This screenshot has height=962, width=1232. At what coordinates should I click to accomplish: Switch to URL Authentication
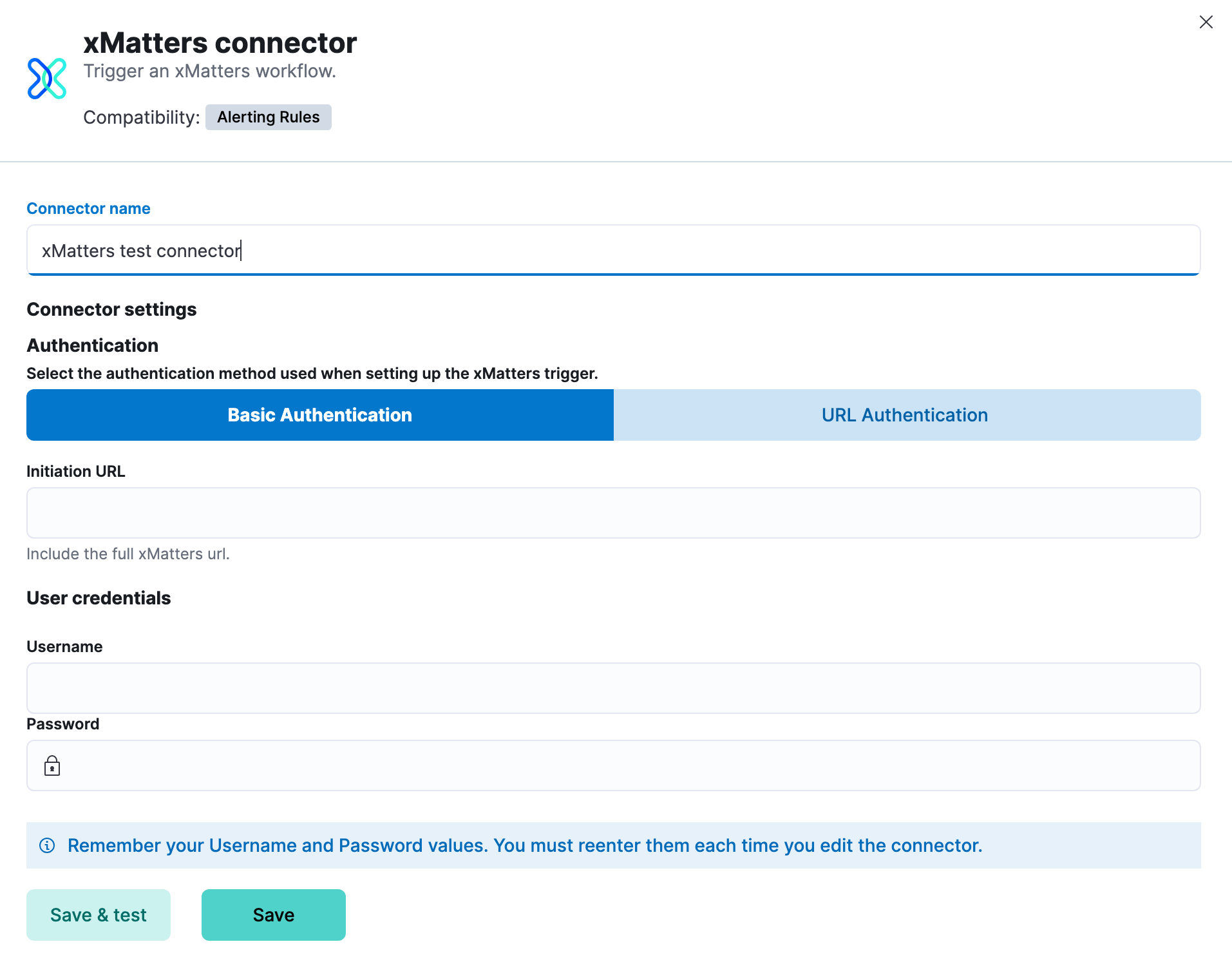click(904, 414)
